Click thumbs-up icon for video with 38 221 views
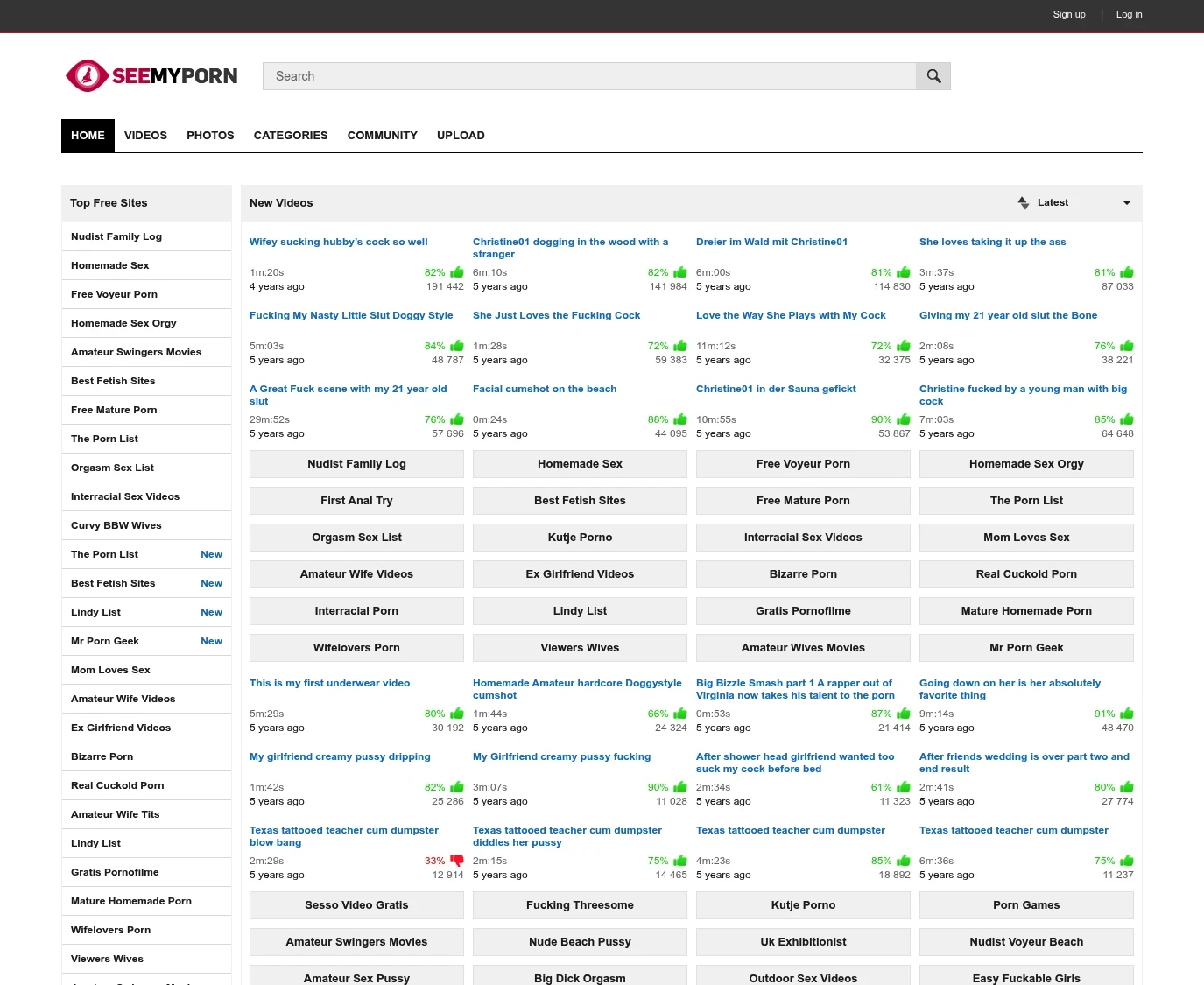The height and width of the screenshot is (985, 1204). click(x=1127, y=346)
